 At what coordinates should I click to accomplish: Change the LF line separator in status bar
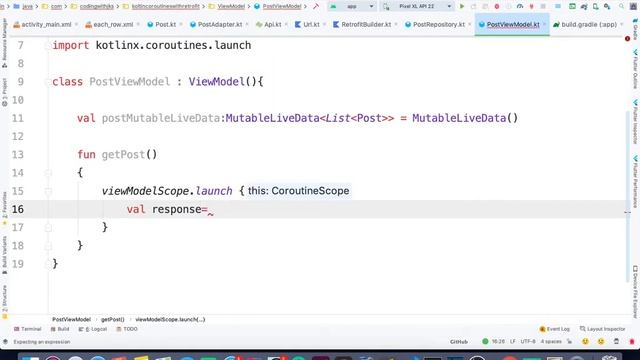pyautogui.click(x=512, y=342)
